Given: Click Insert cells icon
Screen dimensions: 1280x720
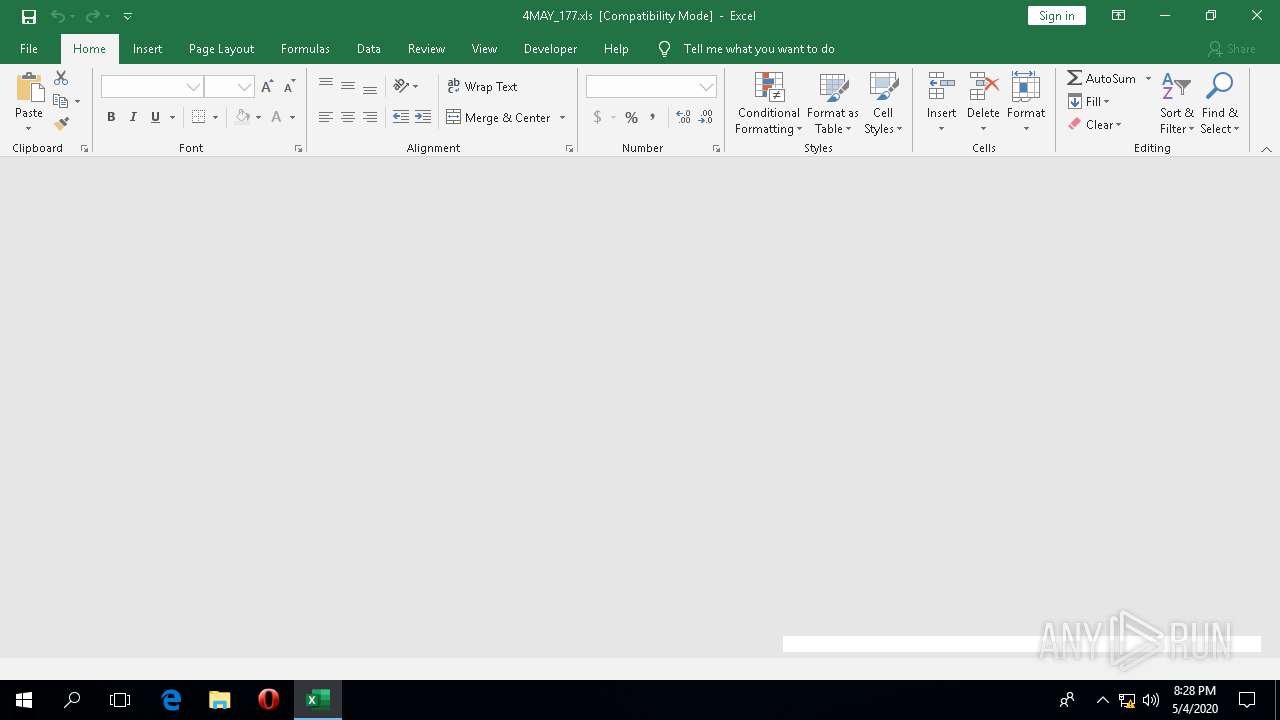Looking at the screenshot, I should (x=941, y=87).
